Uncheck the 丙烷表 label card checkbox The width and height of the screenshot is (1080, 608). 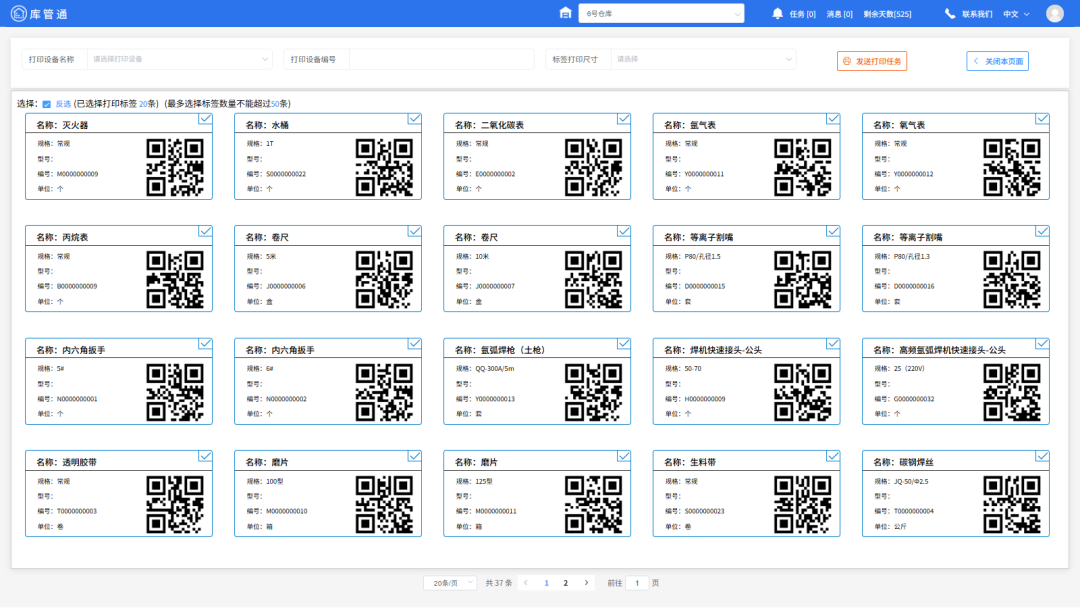pyautogui.click(x=205, y=231)
